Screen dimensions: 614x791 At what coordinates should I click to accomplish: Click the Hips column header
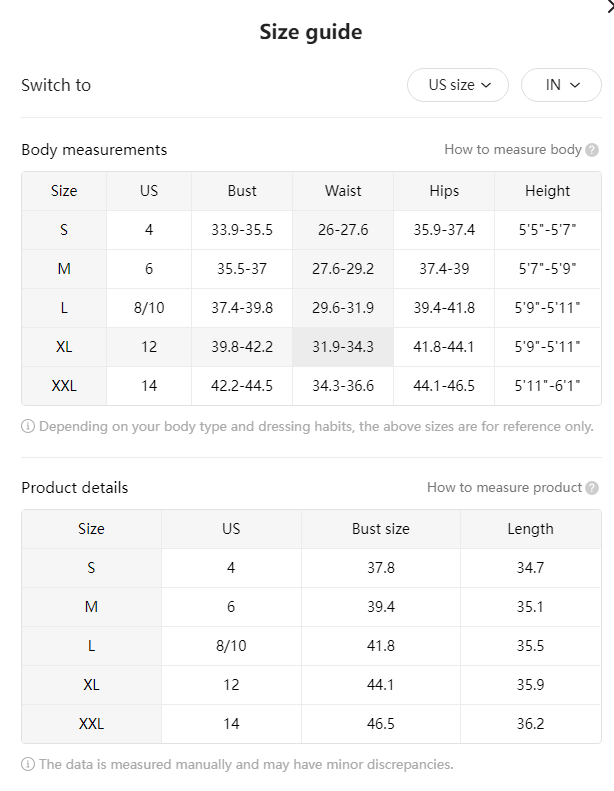pos(444,191)
